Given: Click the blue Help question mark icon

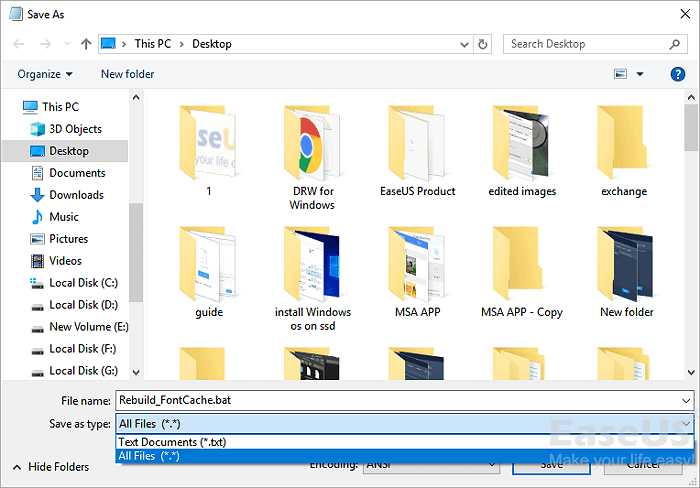Looking at the screenshot, I should coord(678,74).
